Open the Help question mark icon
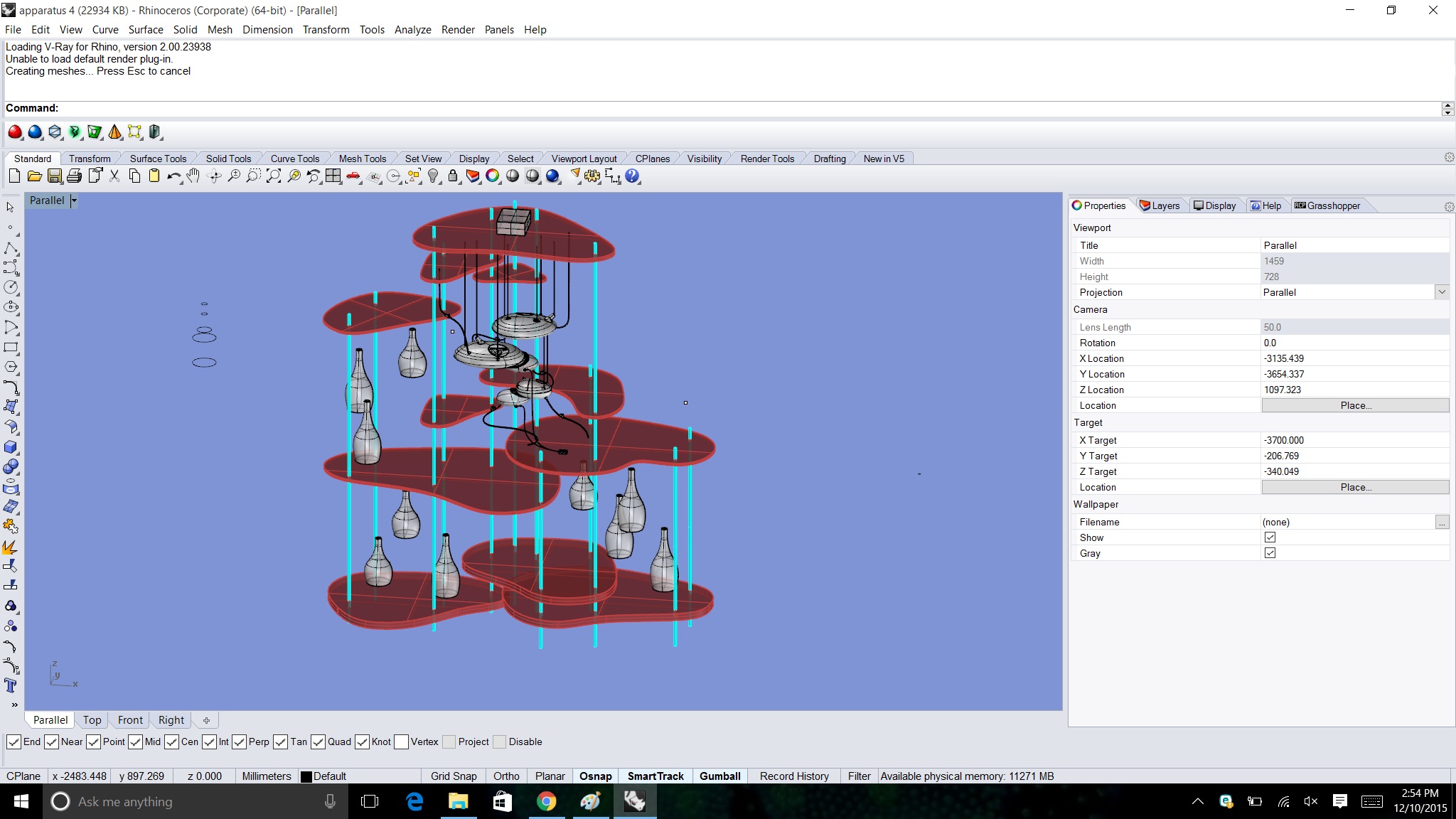This screenshot has width=1456, height=819. [x=632, y=176]
